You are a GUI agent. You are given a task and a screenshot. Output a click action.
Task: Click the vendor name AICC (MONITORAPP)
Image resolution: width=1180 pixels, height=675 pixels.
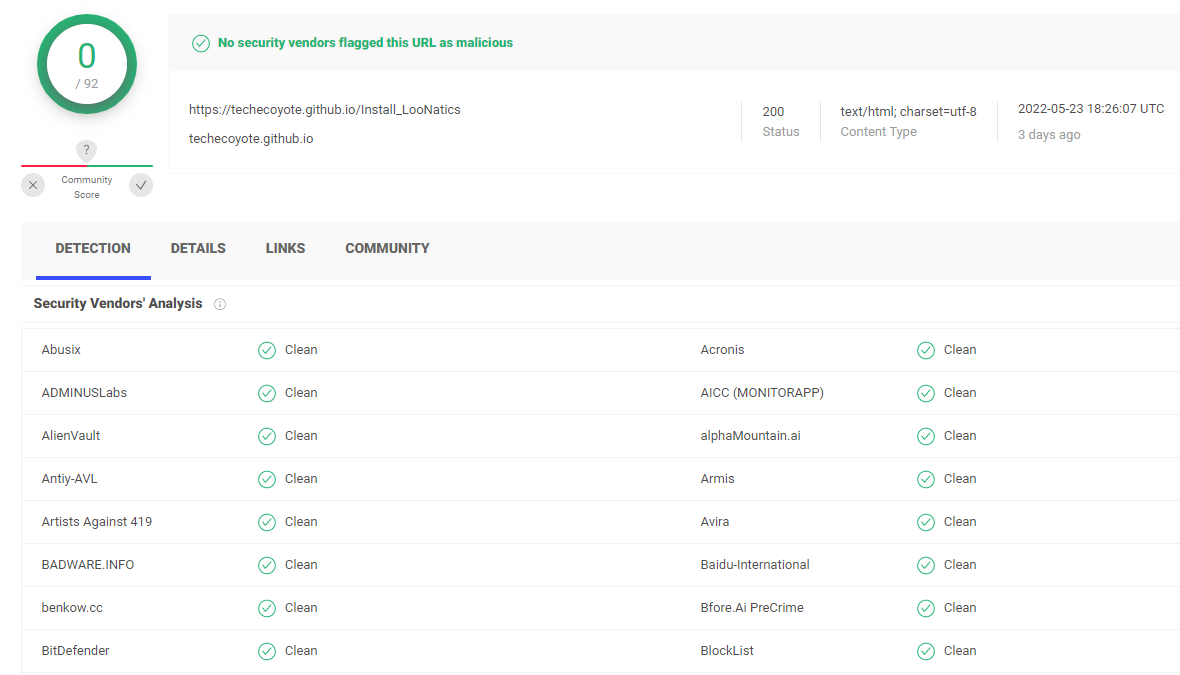click(762, 393)
